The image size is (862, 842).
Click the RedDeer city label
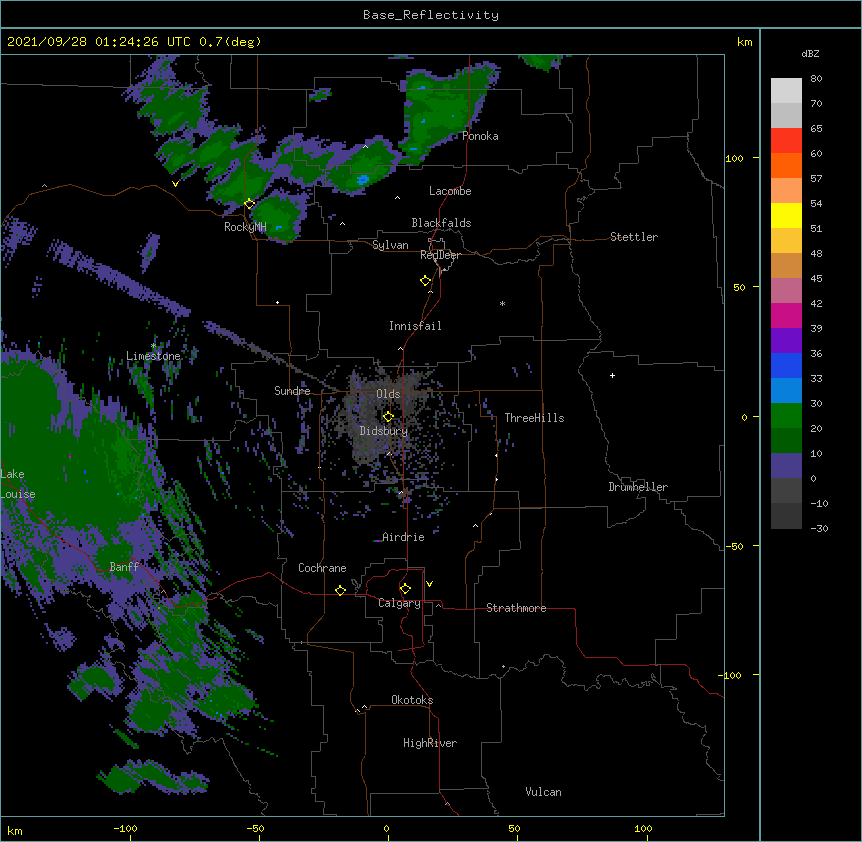[x=440, y=255]
